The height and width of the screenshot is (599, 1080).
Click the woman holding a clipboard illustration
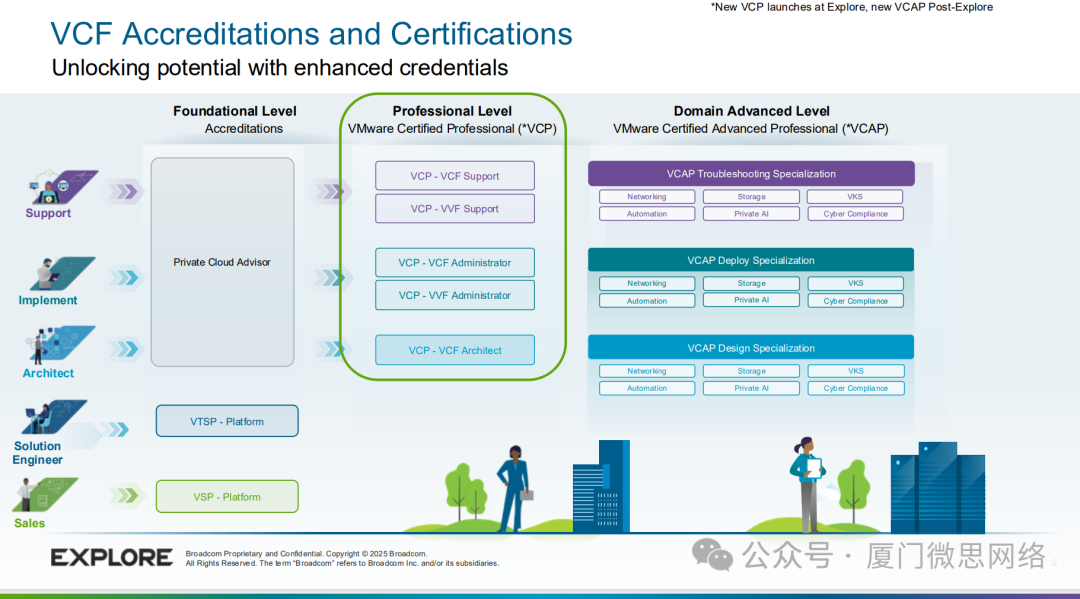point(807,484)
